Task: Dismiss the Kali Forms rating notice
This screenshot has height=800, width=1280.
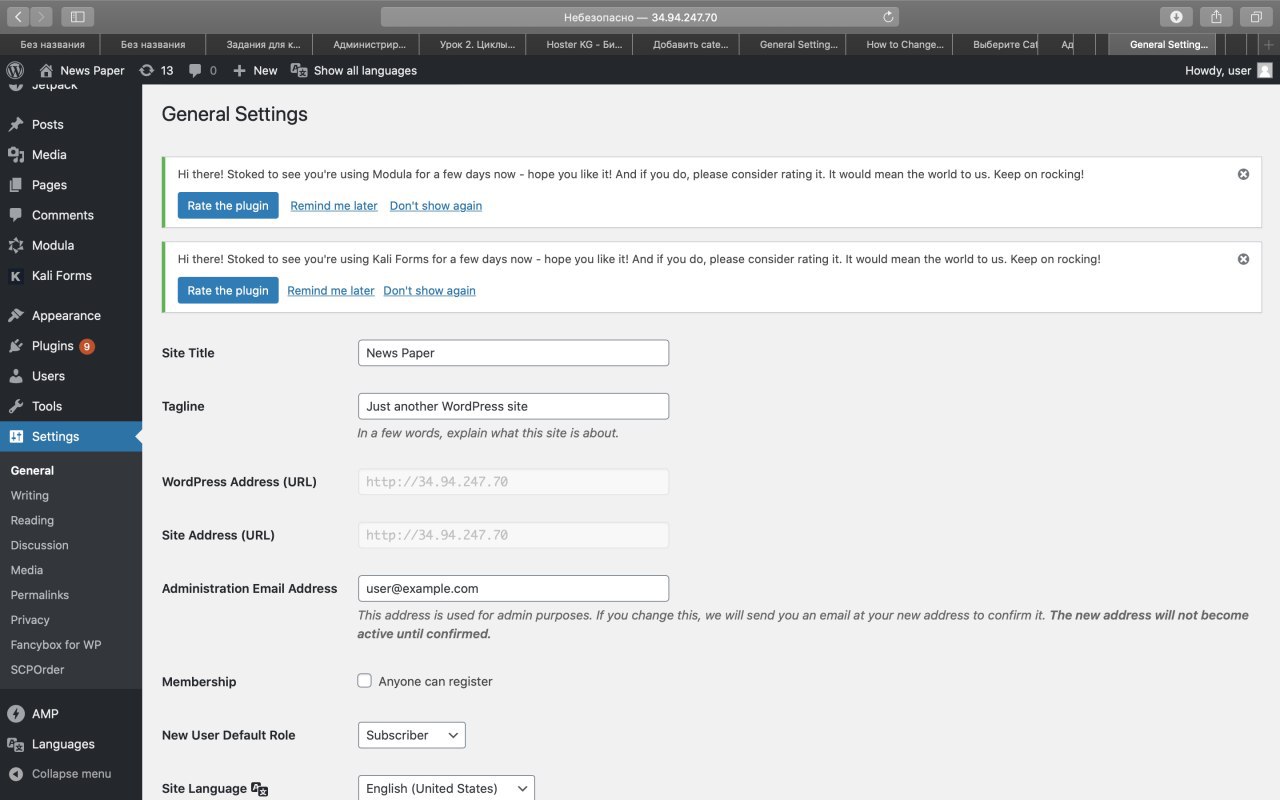Action: tap(1243, 259)
